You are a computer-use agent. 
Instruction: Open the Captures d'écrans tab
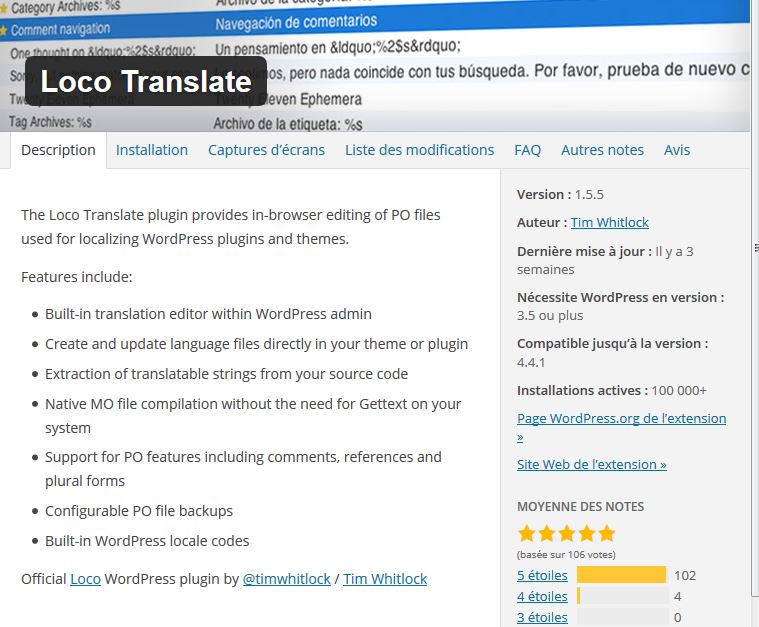(x=266, y=150)
